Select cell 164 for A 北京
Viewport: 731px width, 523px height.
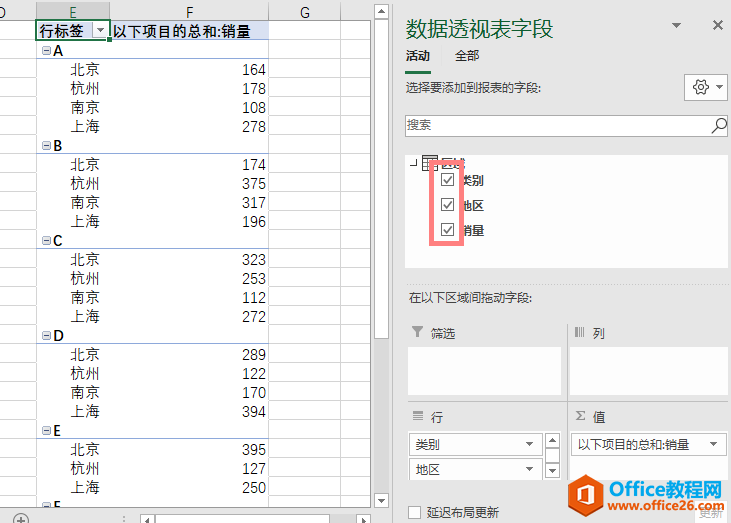189,69
